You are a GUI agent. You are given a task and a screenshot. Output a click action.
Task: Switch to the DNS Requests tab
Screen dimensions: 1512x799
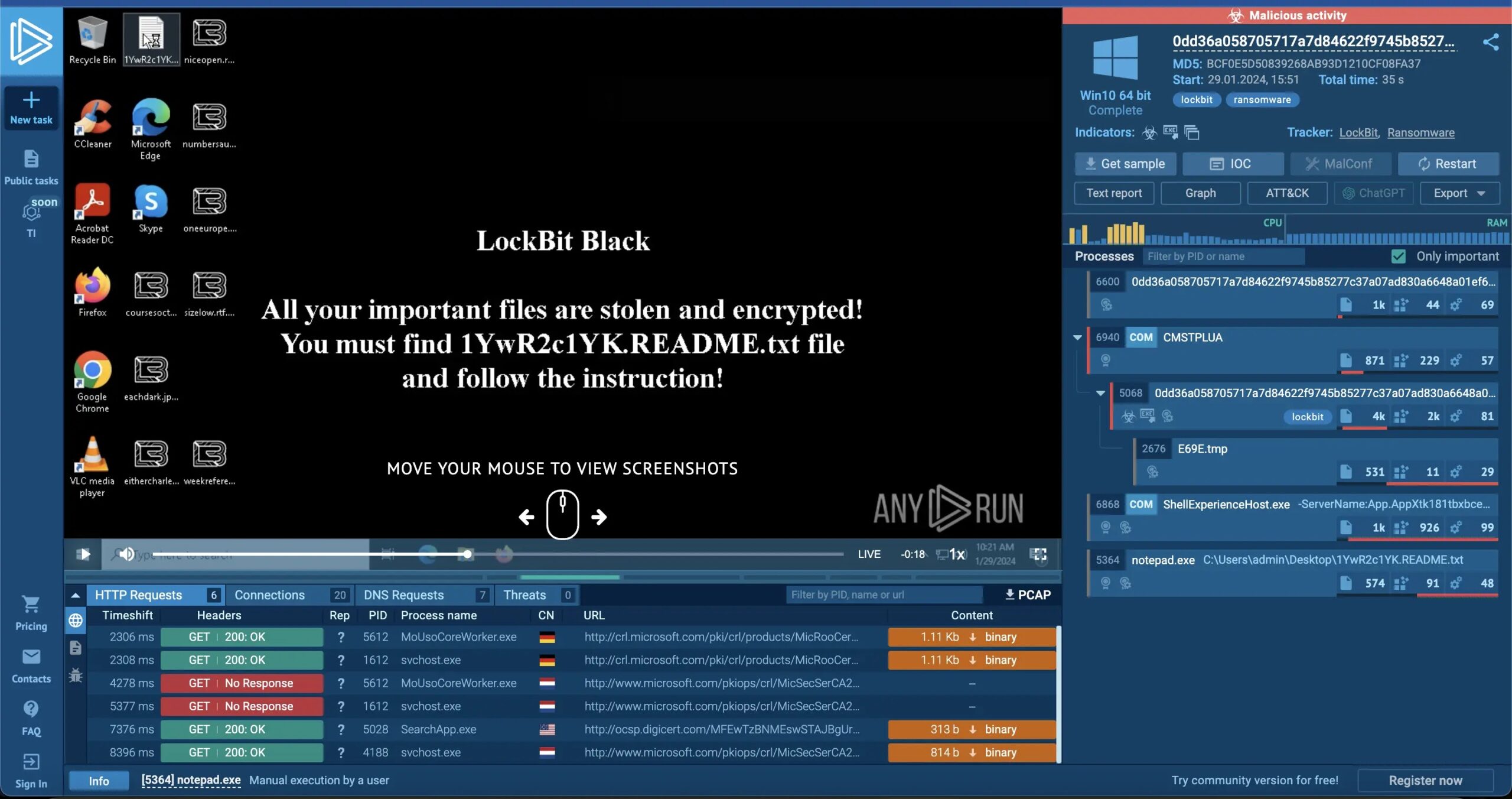tap(404, 595)
